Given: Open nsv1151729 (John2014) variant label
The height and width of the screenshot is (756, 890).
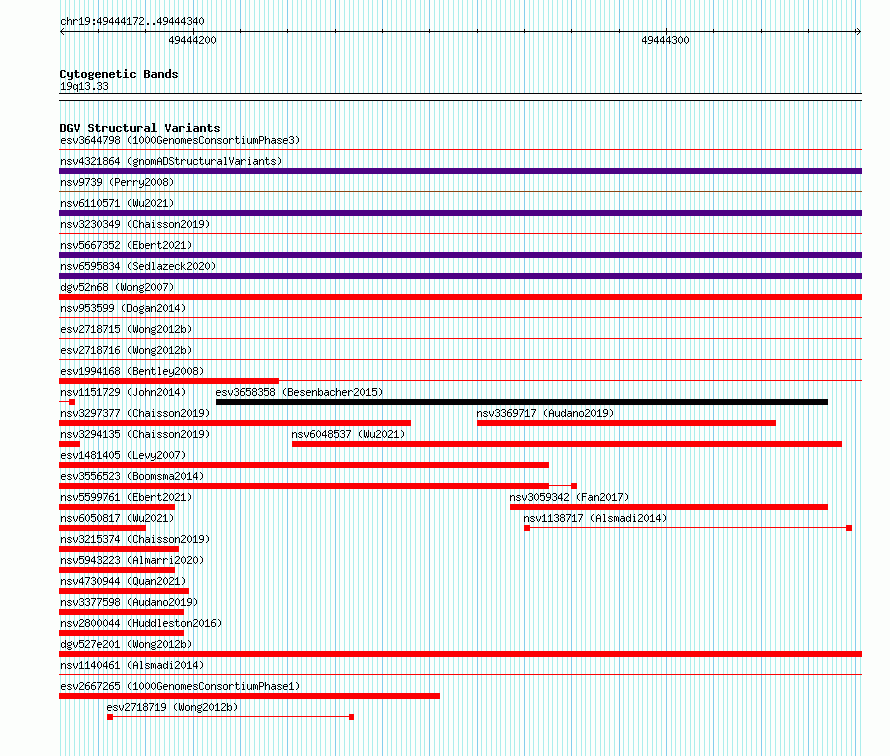Looking at the screenshot, I should pos(123,392).
